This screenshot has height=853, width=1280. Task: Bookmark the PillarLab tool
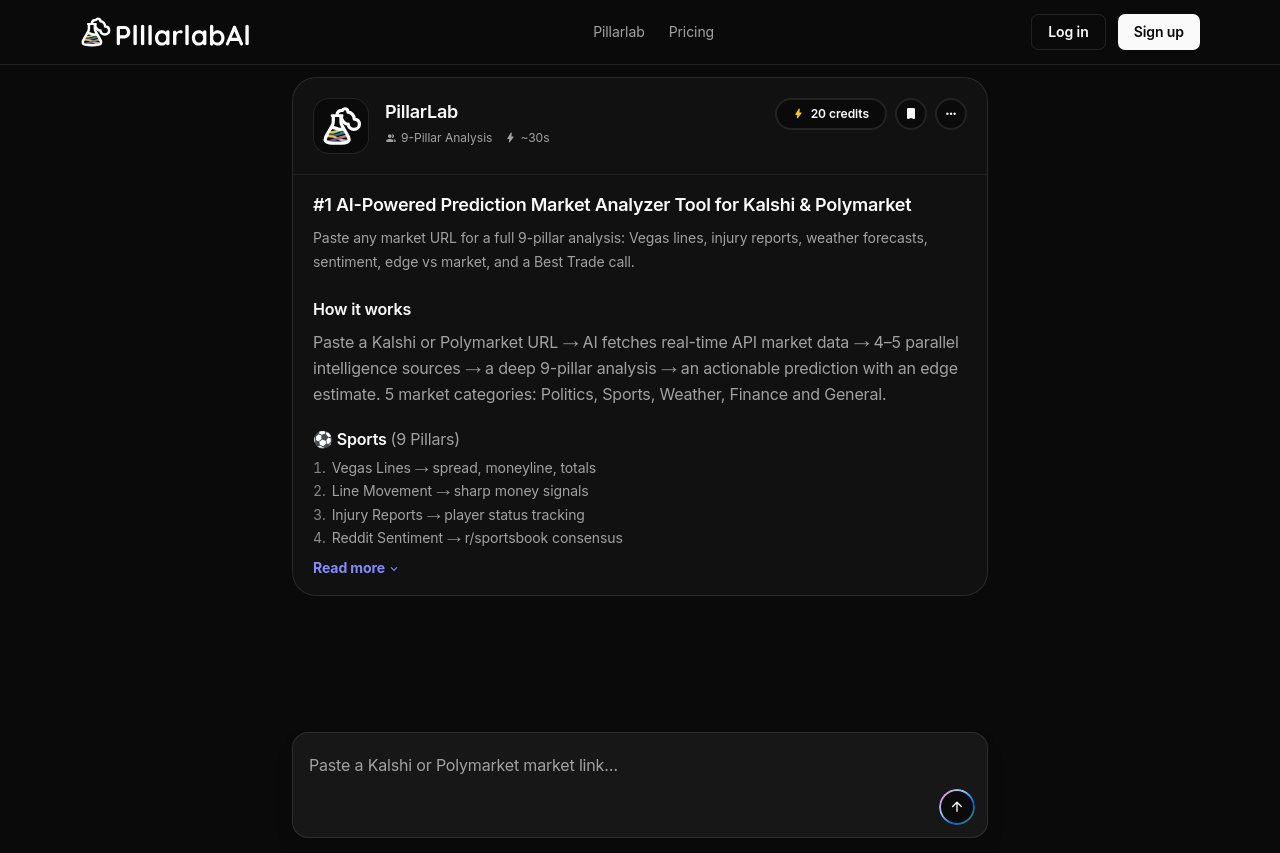(911, 114)
